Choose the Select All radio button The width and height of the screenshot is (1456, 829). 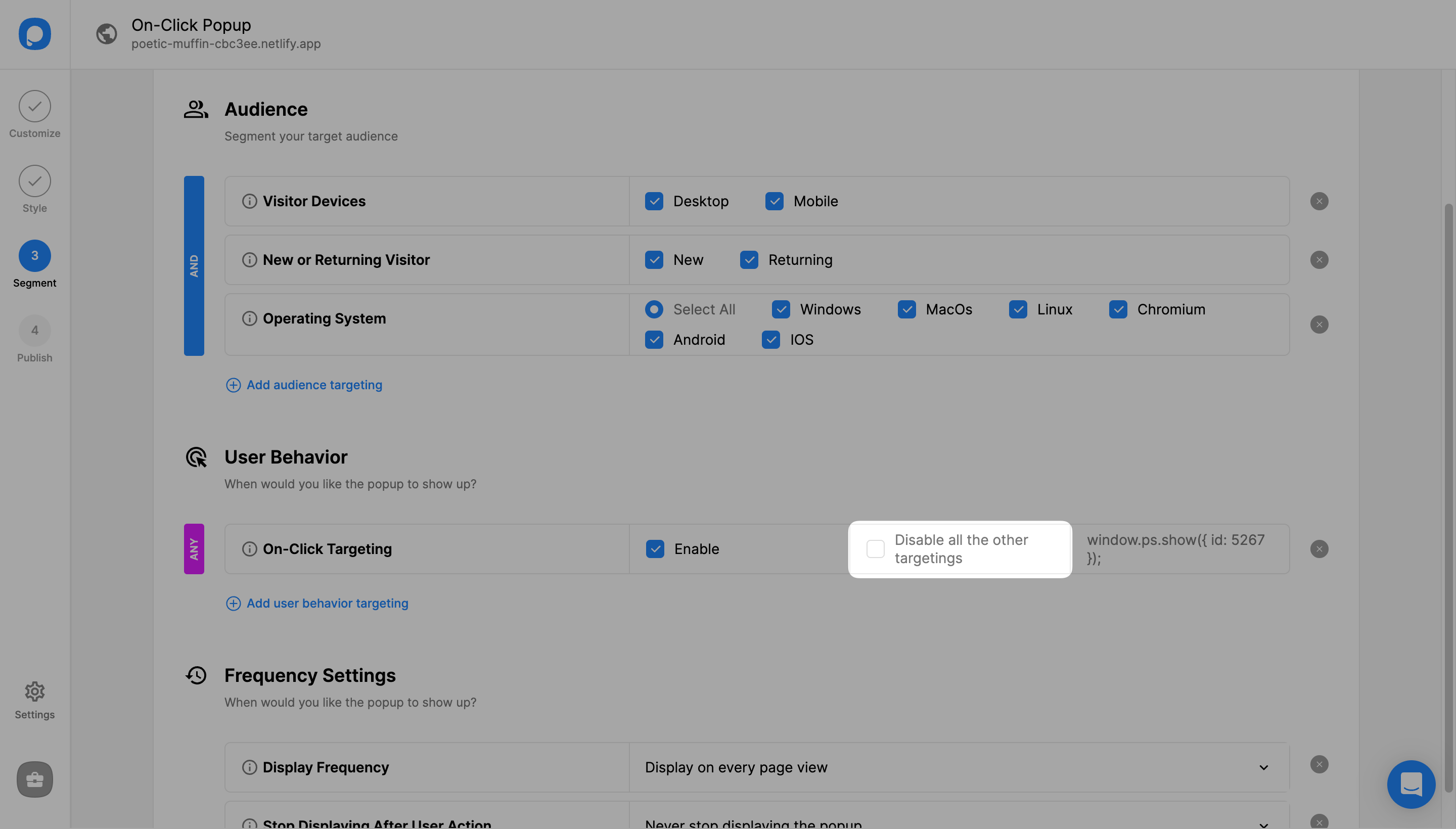click(654, 309)
